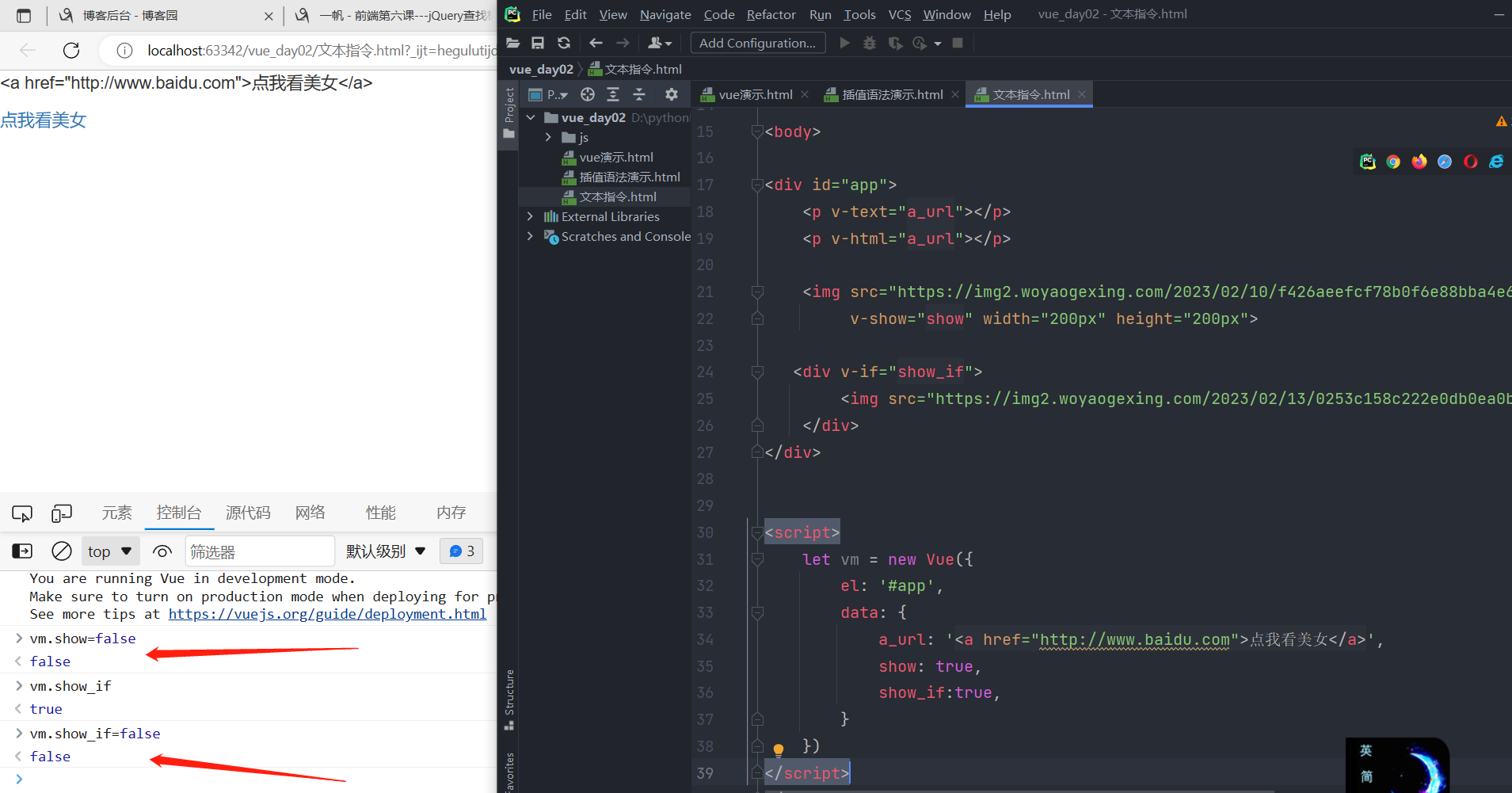Open the VCS menu
Screen dimensions: 1512x793
coord(900,14)
